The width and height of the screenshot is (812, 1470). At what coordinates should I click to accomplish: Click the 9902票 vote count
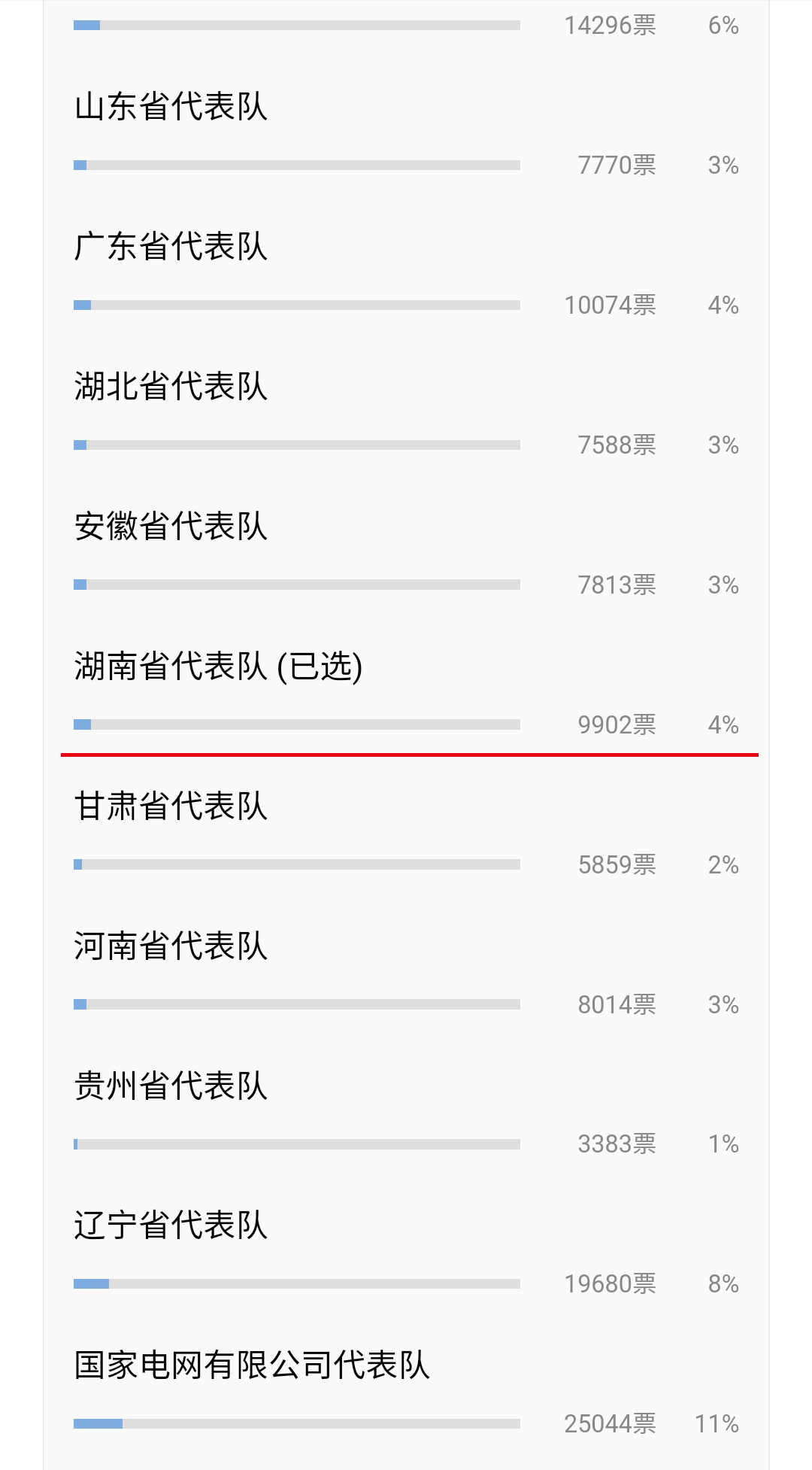coord(617,725)
